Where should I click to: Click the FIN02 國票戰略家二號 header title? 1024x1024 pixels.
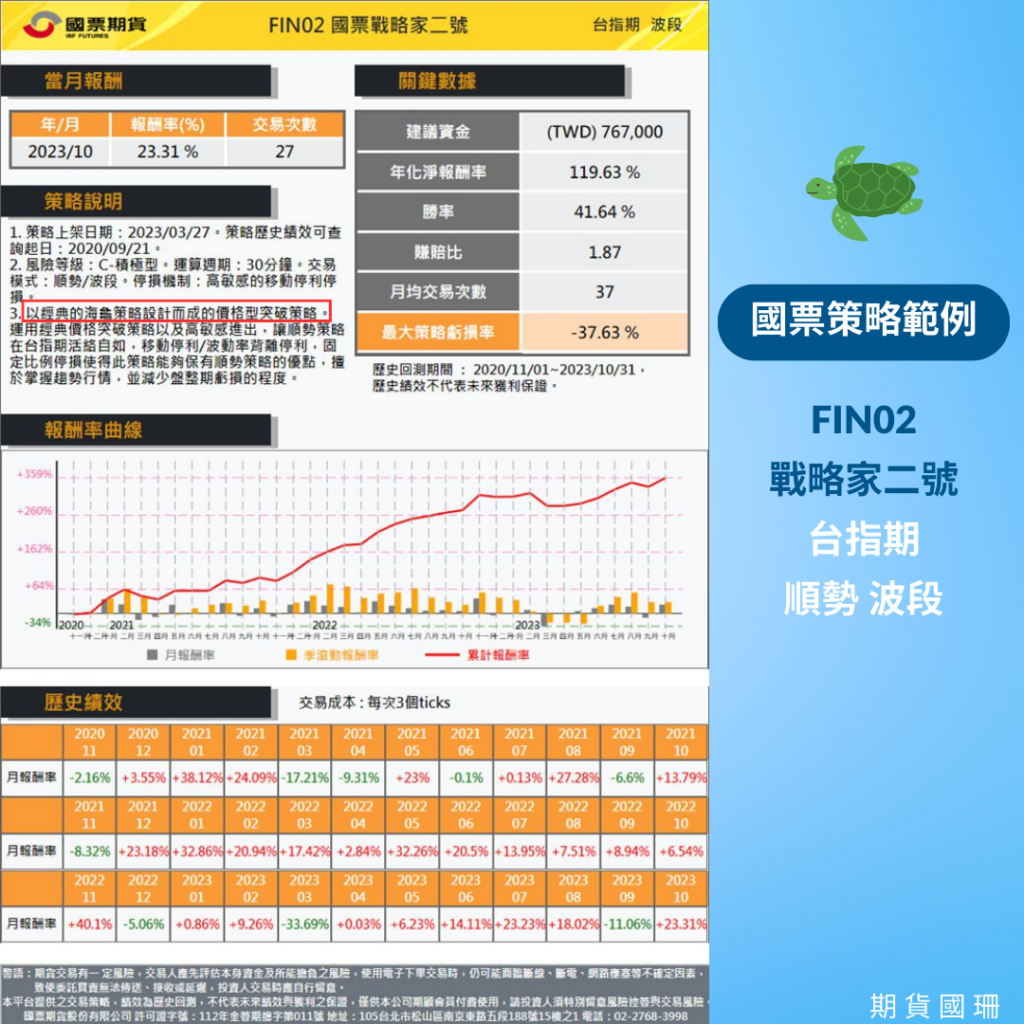pyautogui.click(x=368, y=25)
